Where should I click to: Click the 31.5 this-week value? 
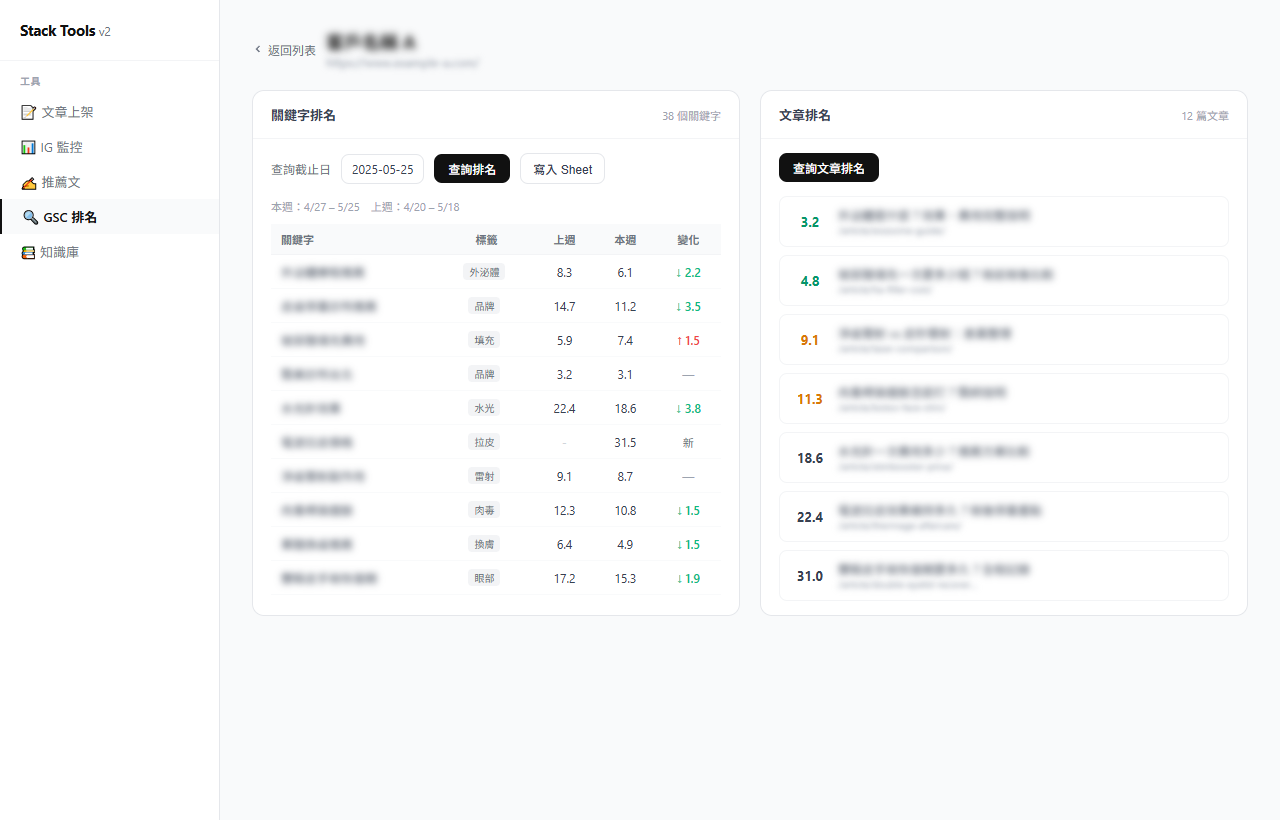coord(625,442)
